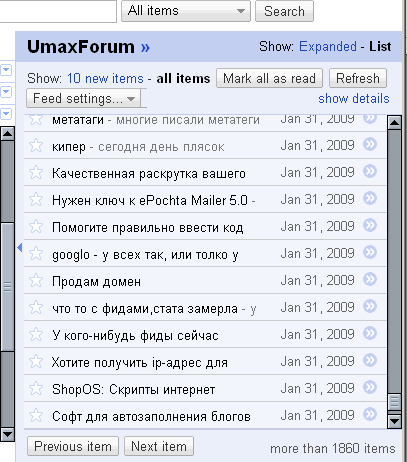Click the arrow icon next to 'Хотите получить ip-адрес для'
407x462 pixels.
pos(370,360)
